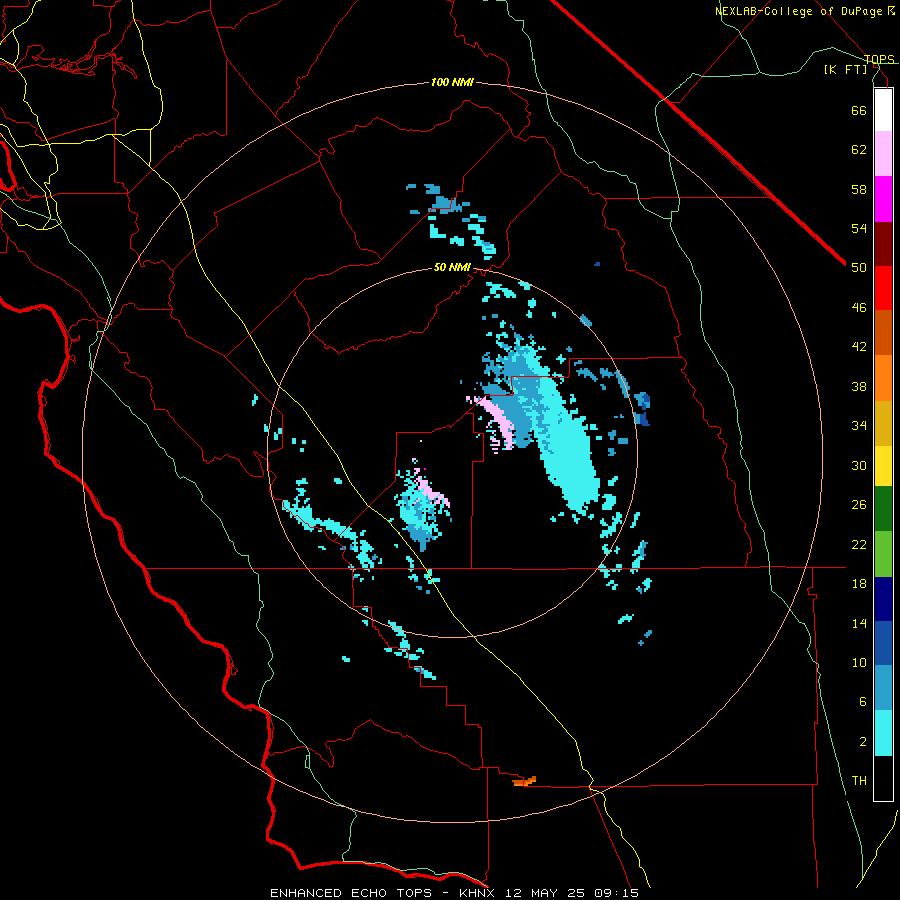The width and height of the screenshot is (900, 900).
Task: Click the navy 18 kft legend swatch
Action: pyautogui.click(x=883, y=599)
